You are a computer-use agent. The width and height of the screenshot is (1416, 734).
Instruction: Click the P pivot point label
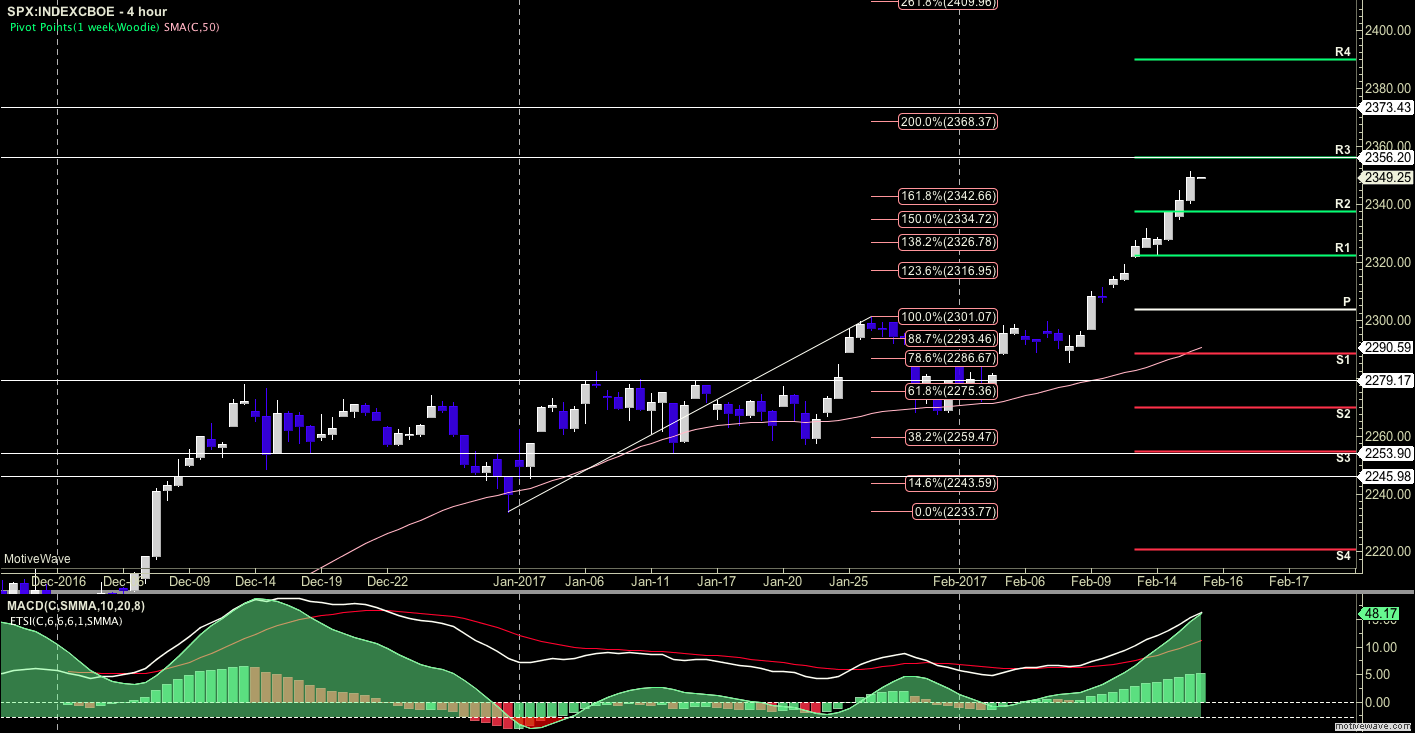pos(1347,301)
